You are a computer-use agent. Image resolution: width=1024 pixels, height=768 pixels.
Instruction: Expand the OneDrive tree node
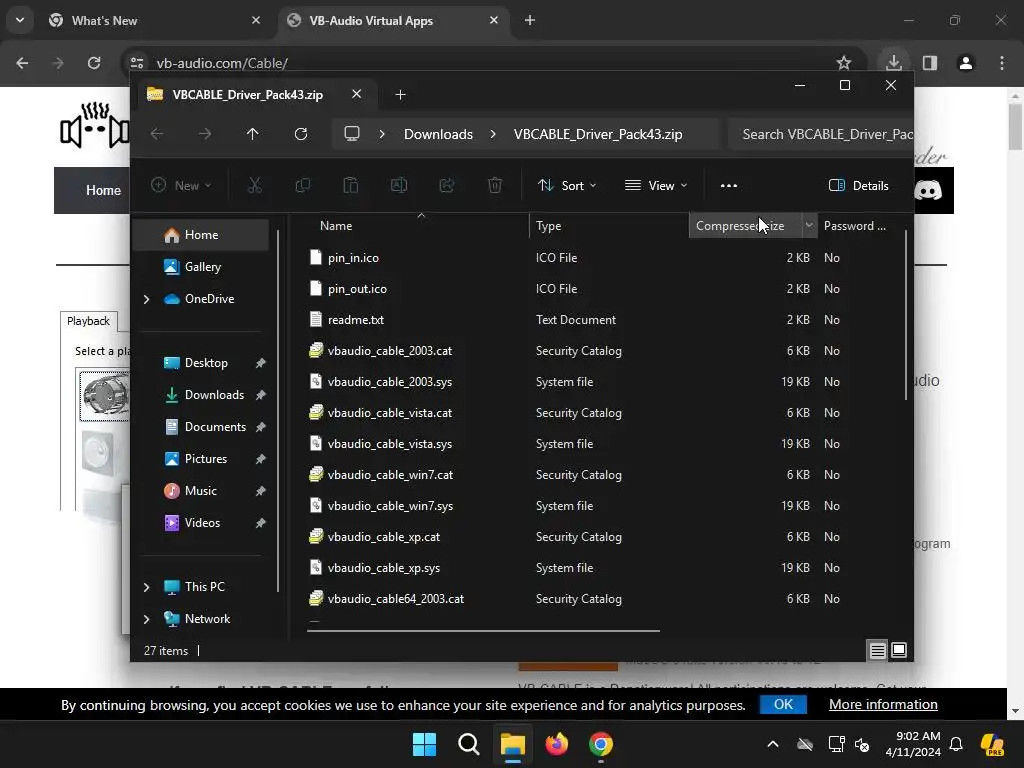coord(146,299)
